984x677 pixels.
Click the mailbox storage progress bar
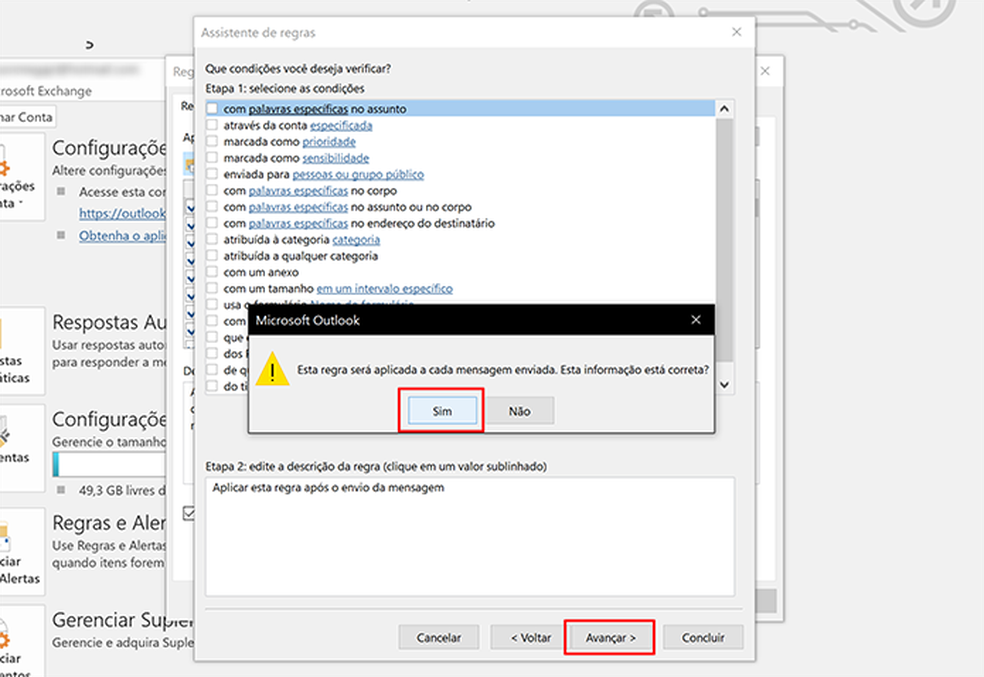[110, 465]
